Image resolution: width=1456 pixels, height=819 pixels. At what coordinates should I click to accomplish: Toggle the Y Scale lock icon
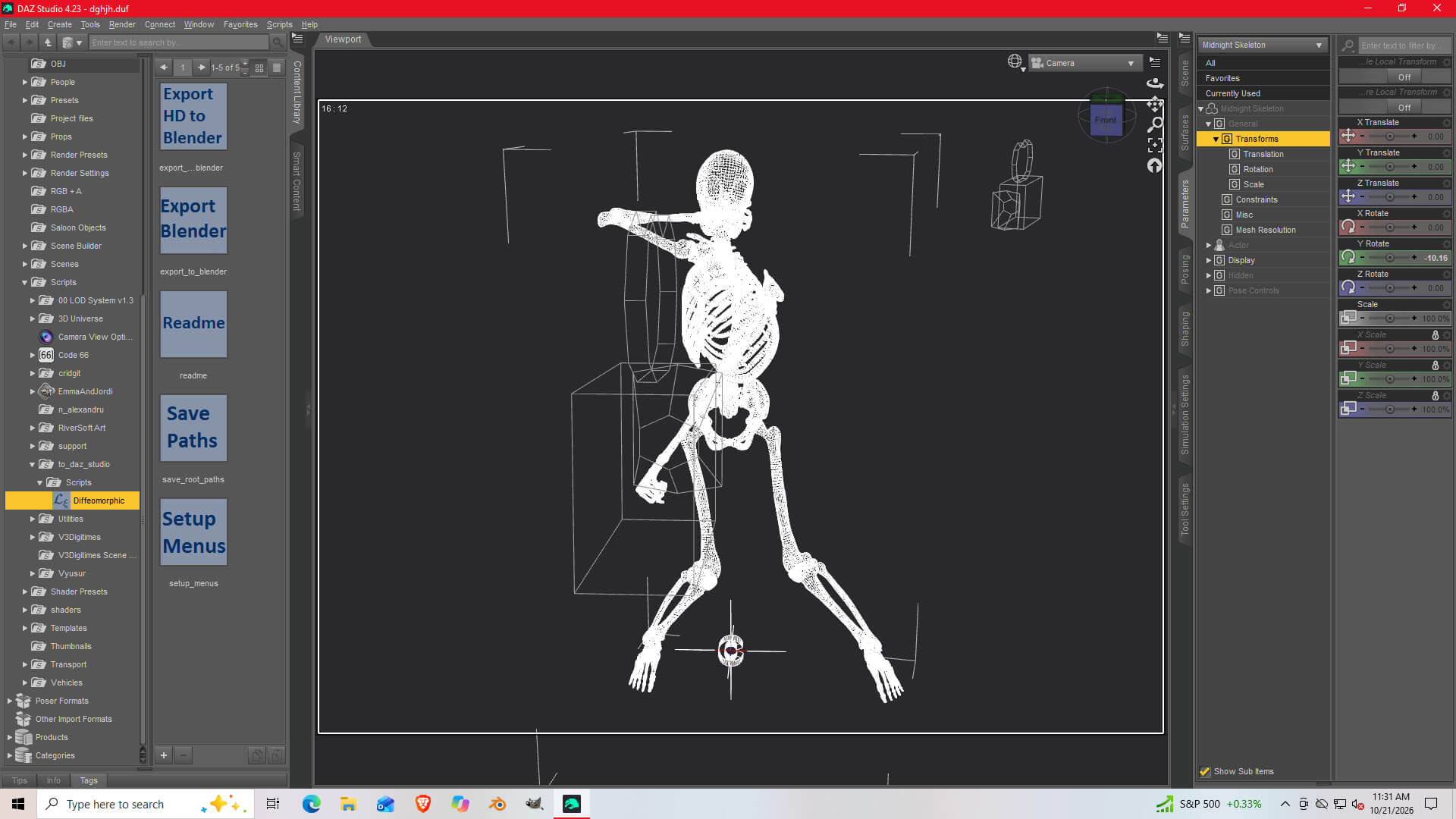[1435, 365]
